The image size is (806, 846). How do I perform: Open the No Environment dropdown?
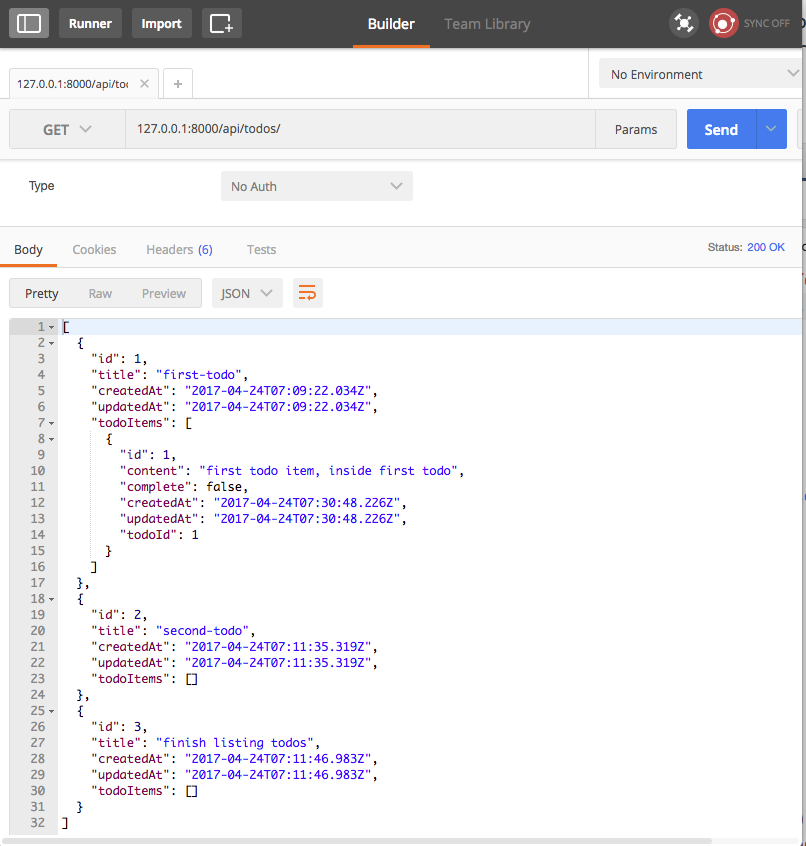tap(700, 74)
